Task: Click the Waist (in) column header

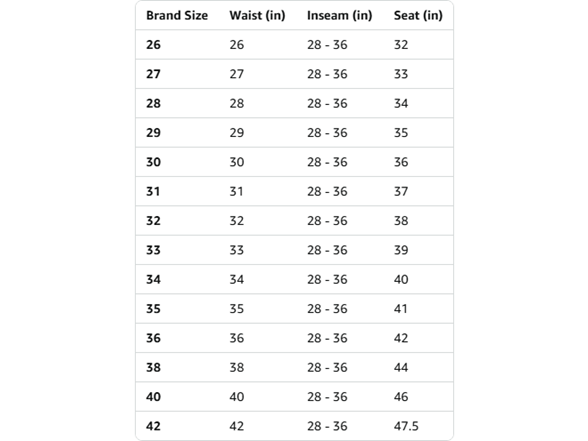Action: pyautogui.click(x=257, y=15)
